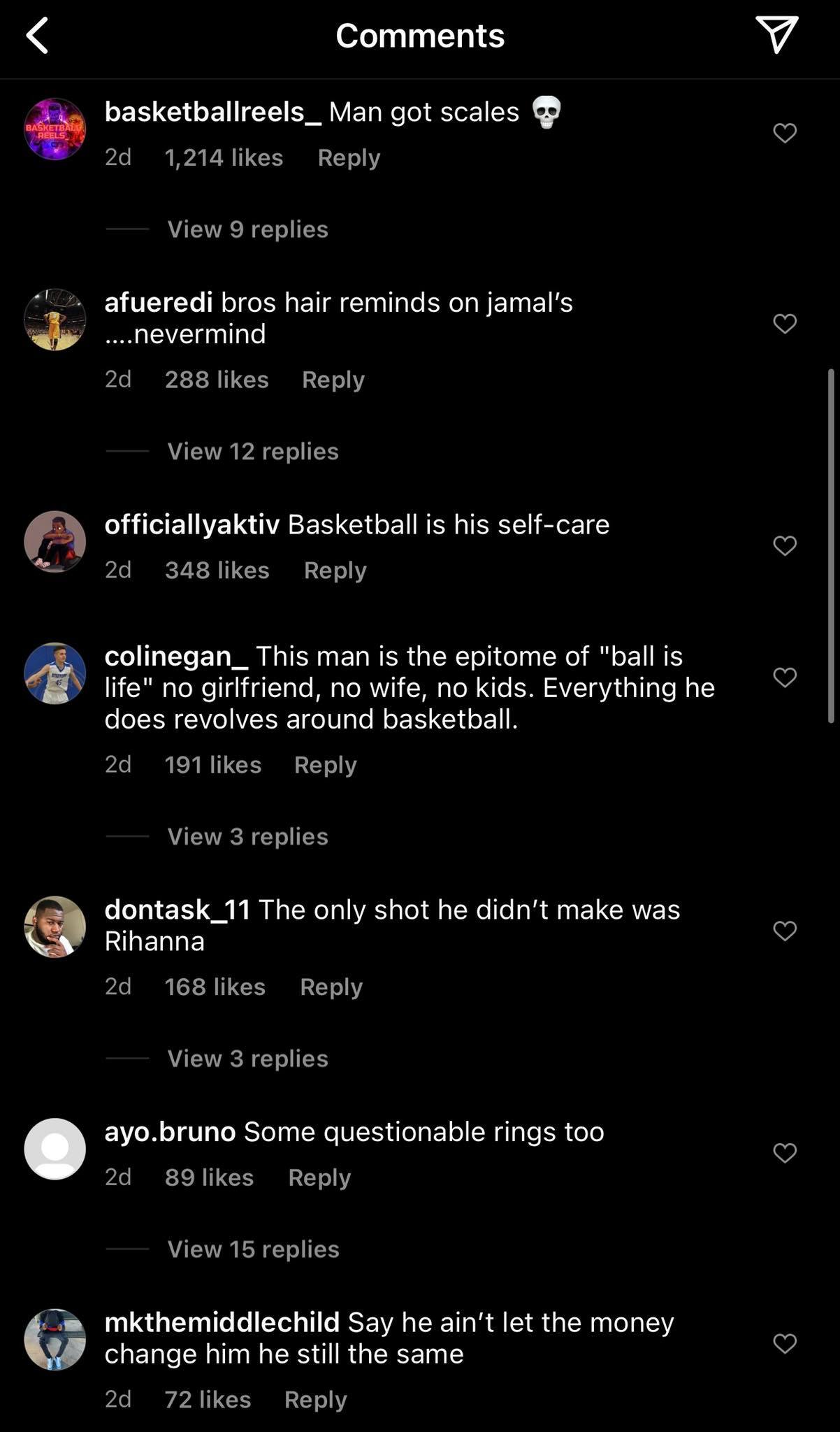
Task: Show View 15 replies under ayo.bruno
Action: (253, 1250)
